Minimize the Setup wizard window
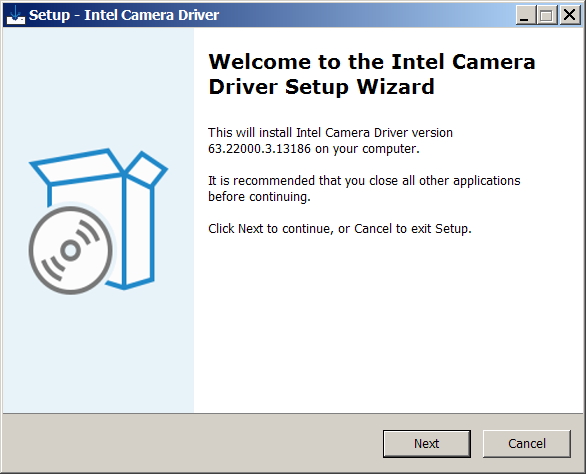This screenshot has width=586, height=474. 525,15
